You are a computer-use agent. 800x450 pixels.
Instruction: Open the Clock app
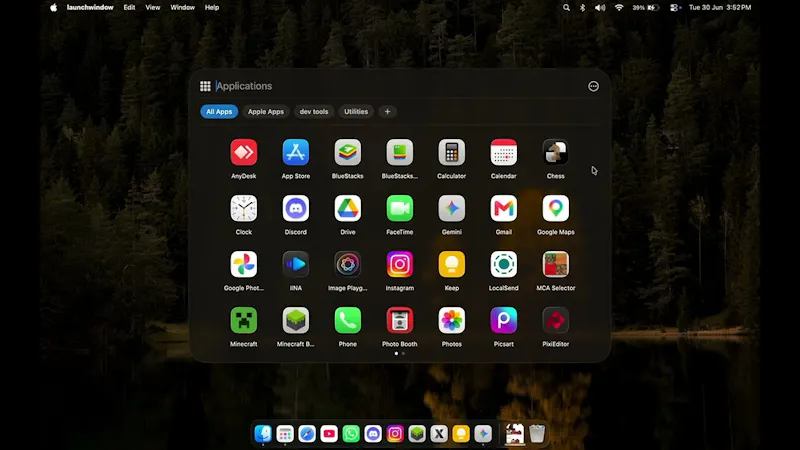[x=243, y=209]
